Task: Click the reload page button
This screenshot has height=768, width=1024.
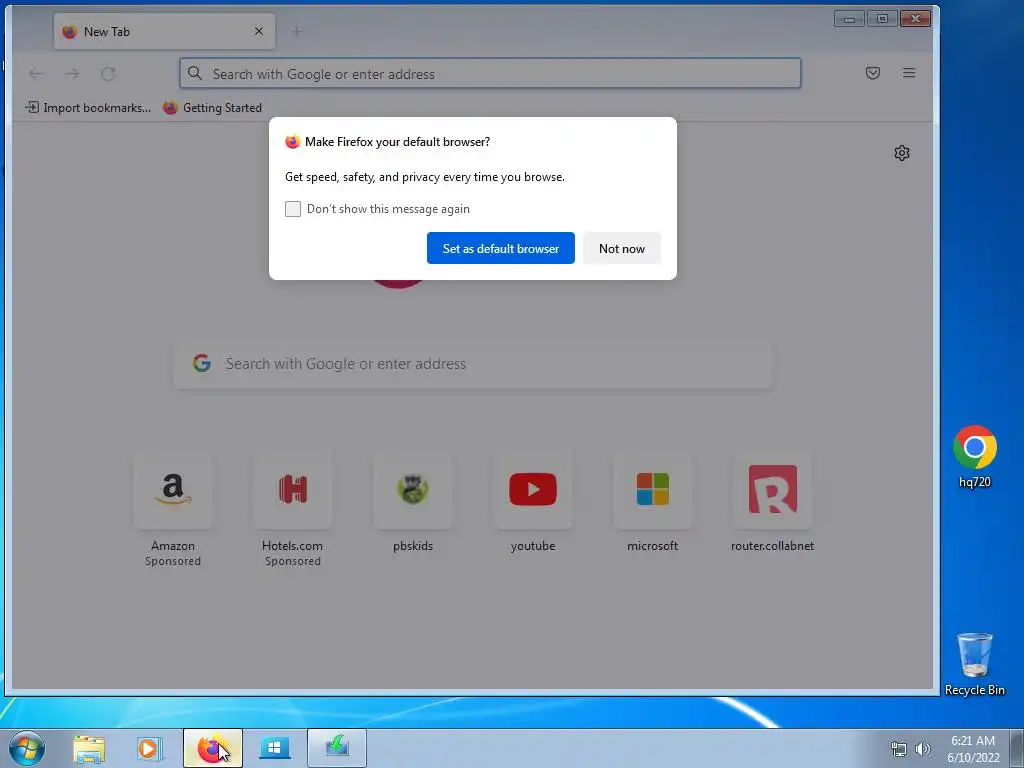Action: [108, 74]
